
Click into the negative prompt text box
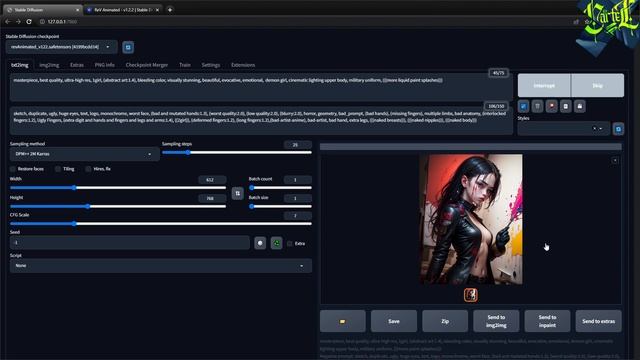261,121
